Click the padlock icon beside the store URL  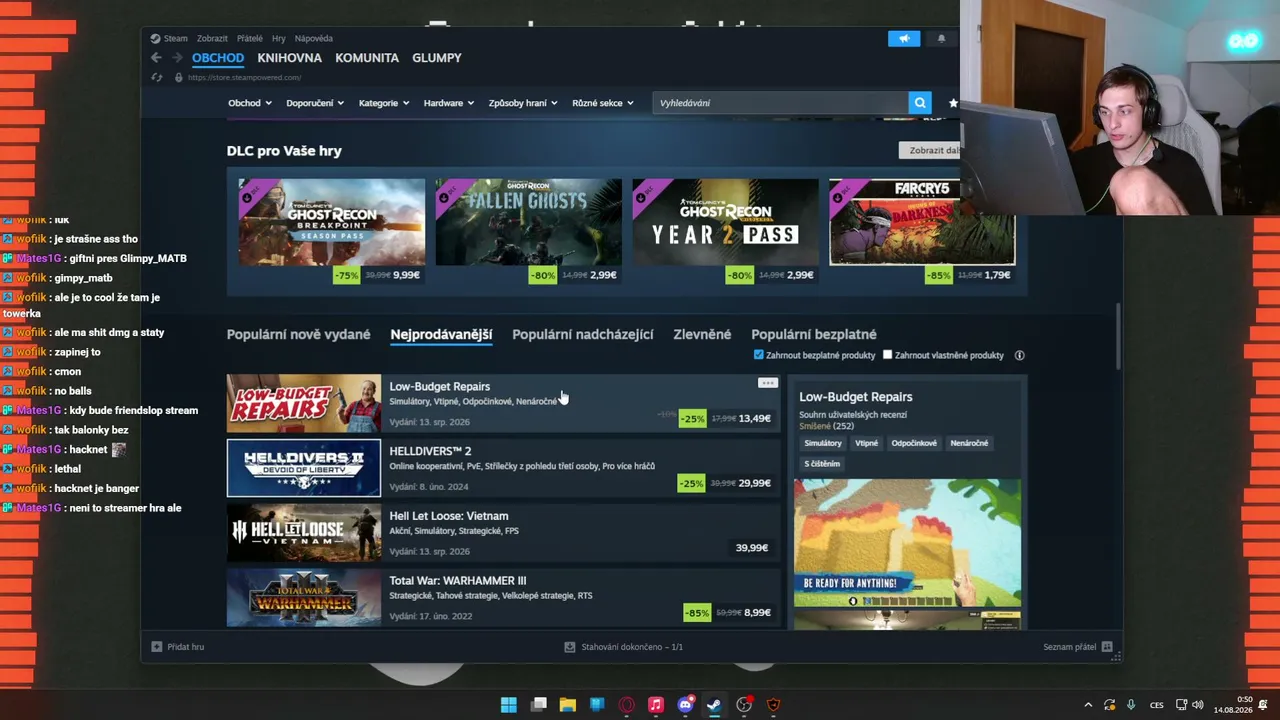point(179,77)
